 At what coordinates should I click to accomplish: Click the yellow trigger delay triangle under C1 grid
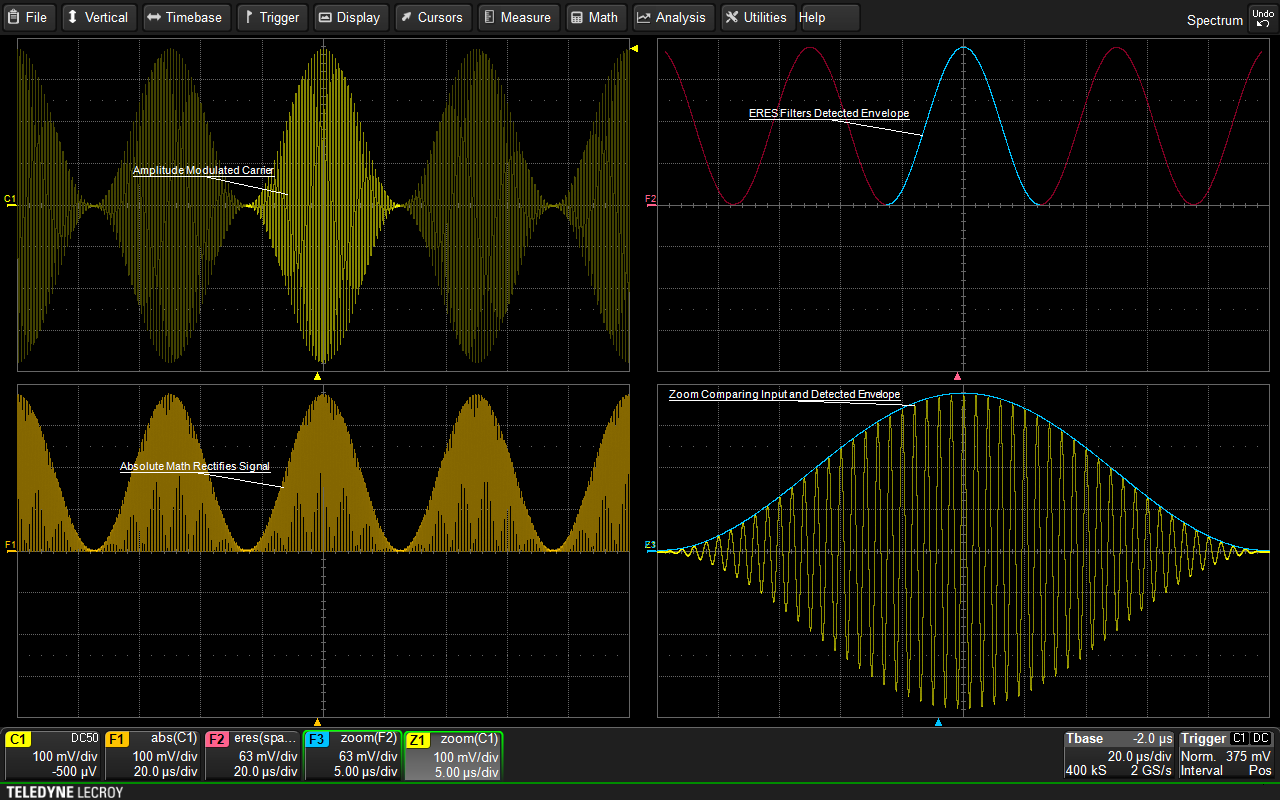317,377
